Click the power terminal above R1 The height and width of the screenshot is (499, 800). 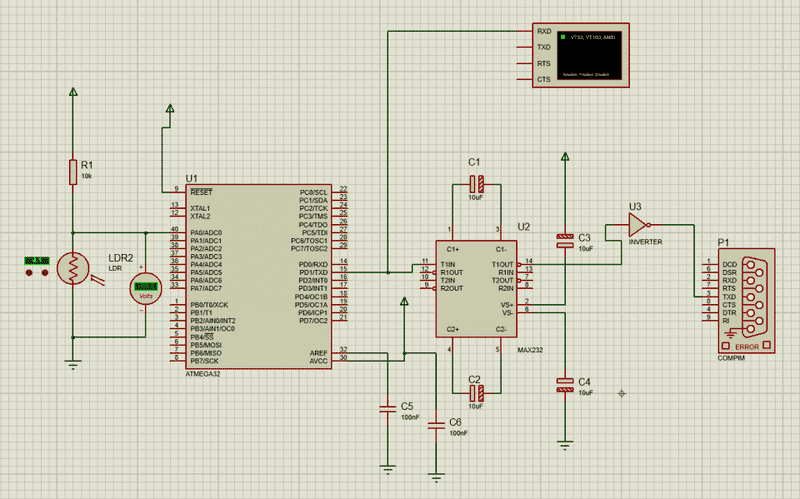coord(73,92)
